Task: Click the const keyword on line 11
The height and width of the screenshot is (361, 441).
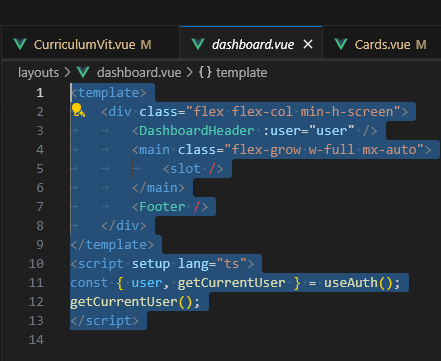Action: point(89,283)
